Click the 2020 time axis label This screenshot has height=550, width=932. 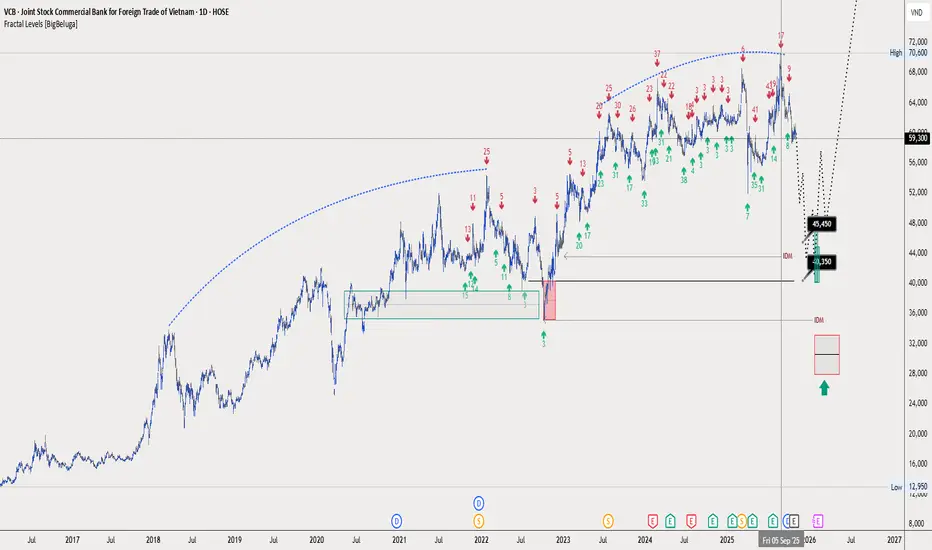[x=317, y=540]
